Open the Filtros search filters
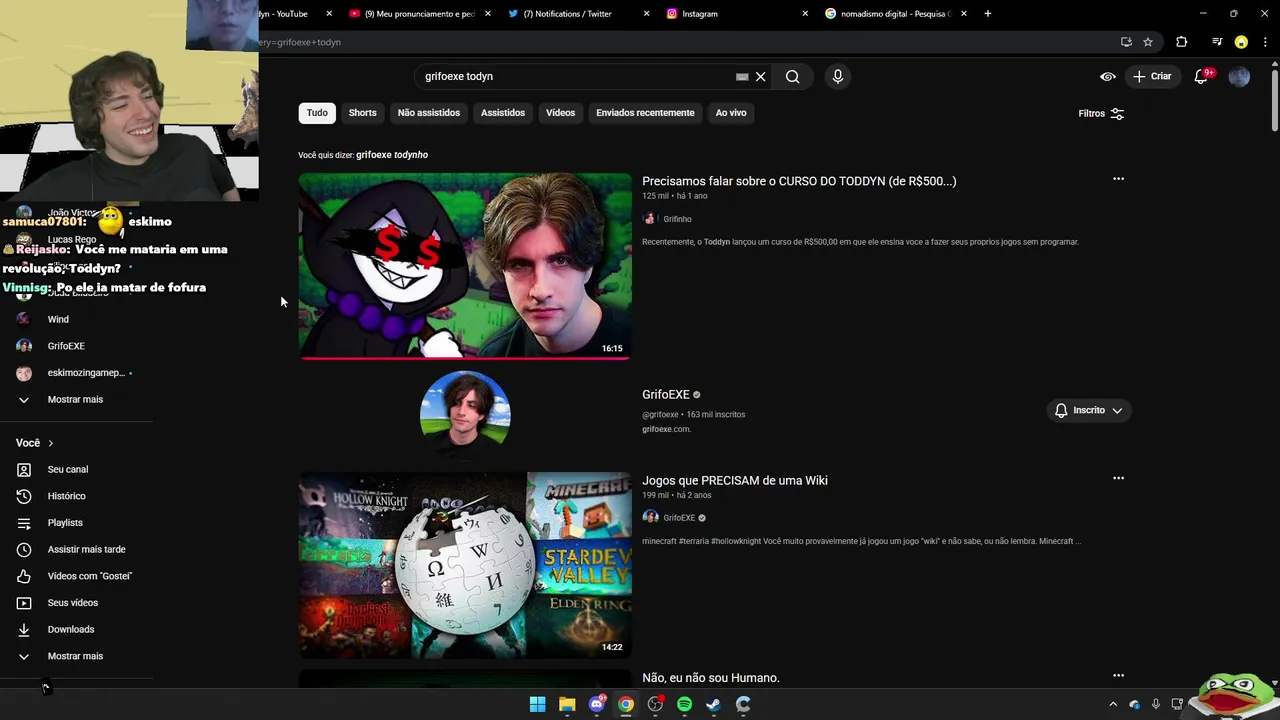The image size is (1280, 720). pyautogui.click(x=1101, y=113)
